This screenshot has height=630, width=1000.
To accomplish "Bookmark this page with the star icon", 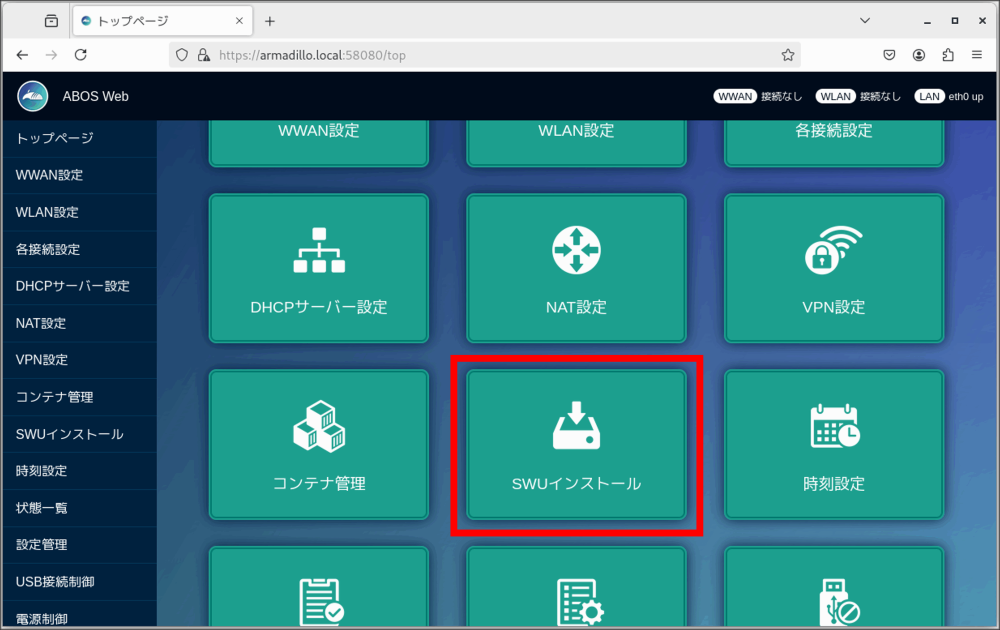I will point(788,55).
